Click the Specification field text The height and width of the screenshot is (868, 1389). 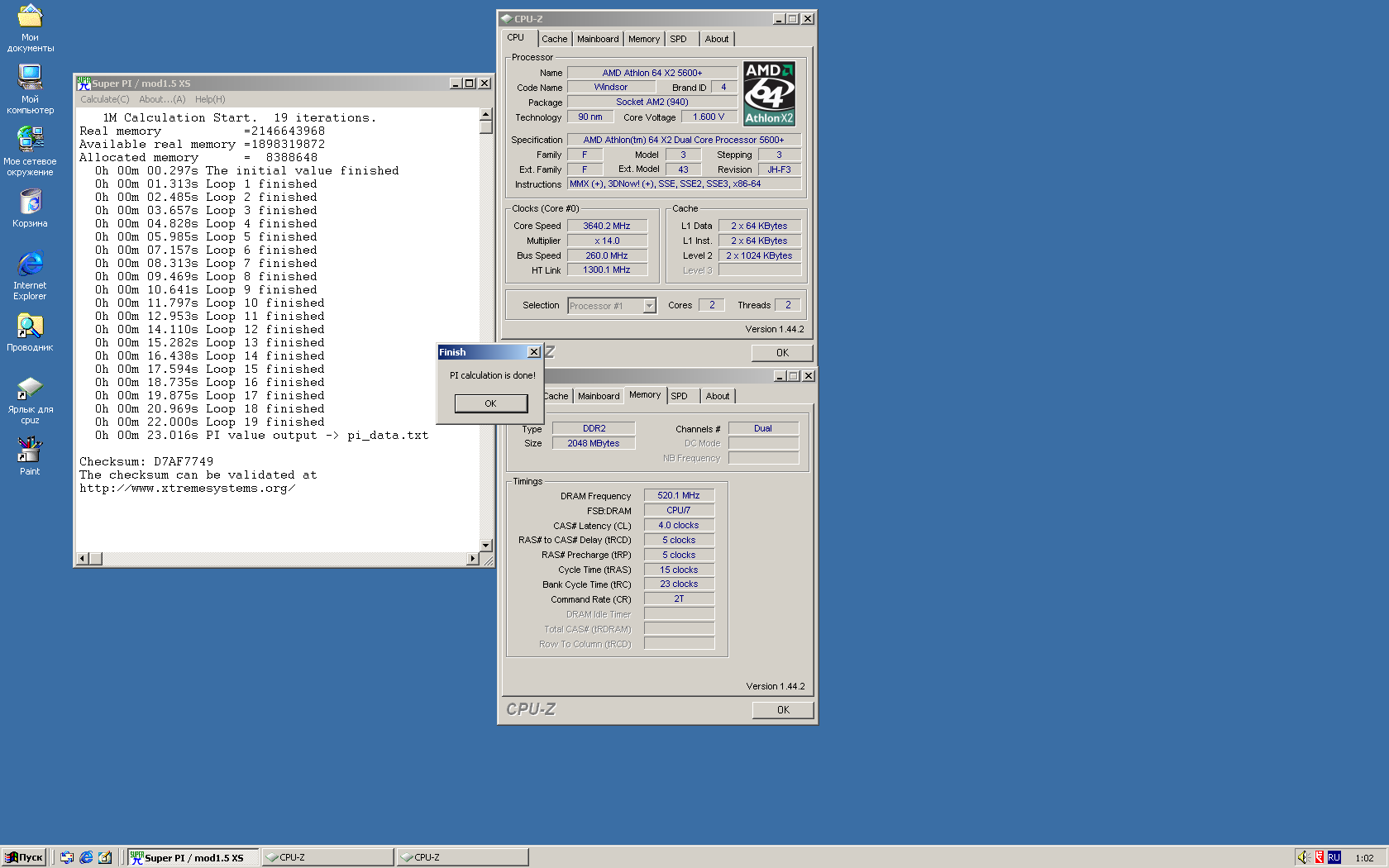[684, 141]
